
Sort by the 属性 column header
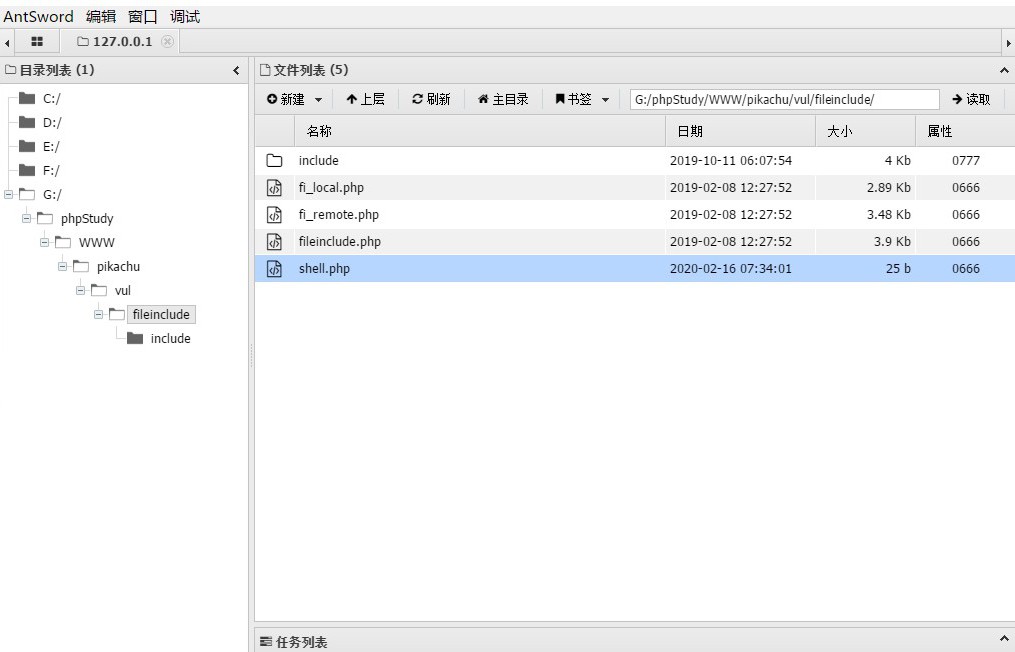(965, 131)
